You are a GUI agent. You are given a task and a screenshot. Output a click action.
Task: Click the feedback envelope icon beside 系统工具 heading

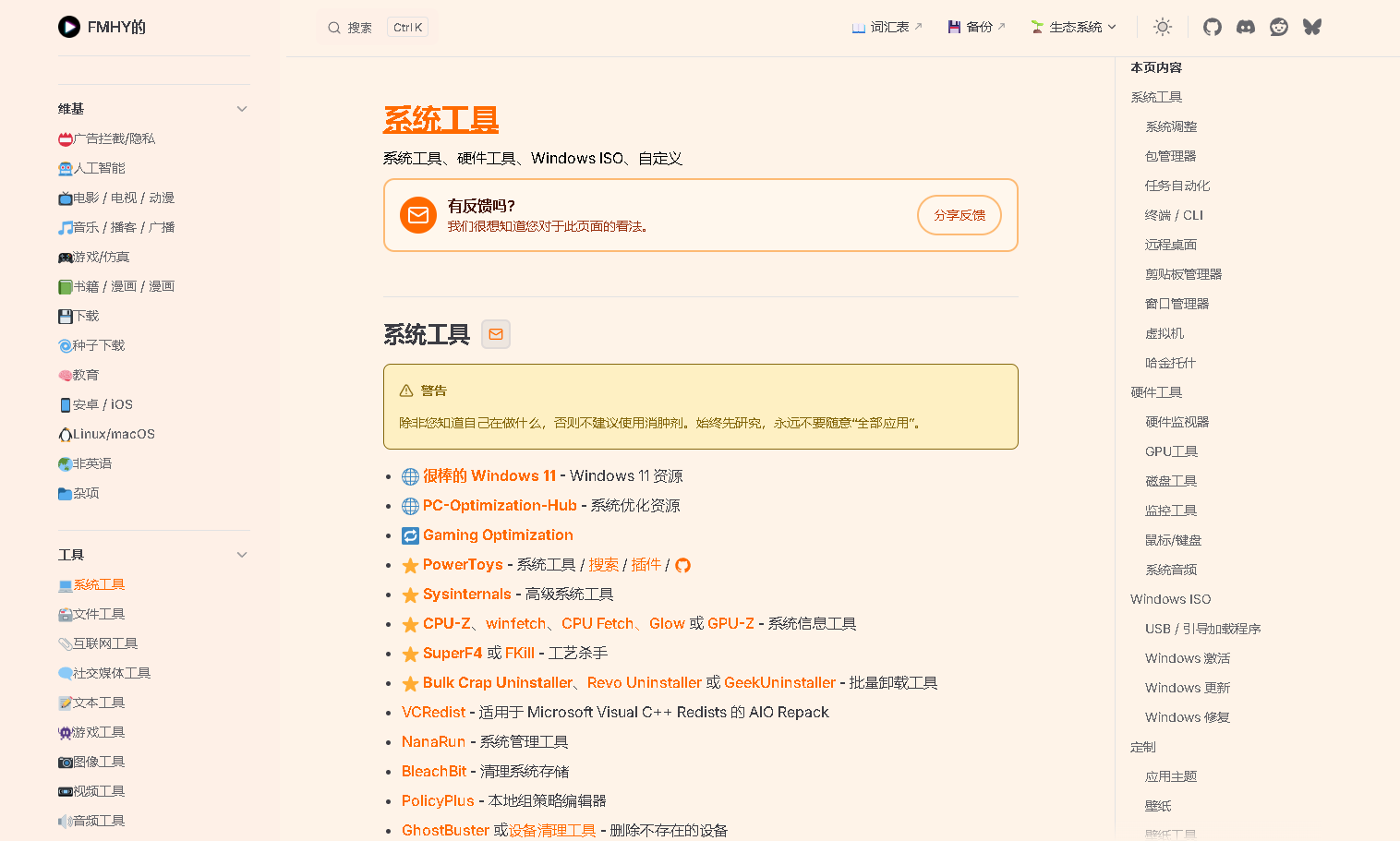496,334
